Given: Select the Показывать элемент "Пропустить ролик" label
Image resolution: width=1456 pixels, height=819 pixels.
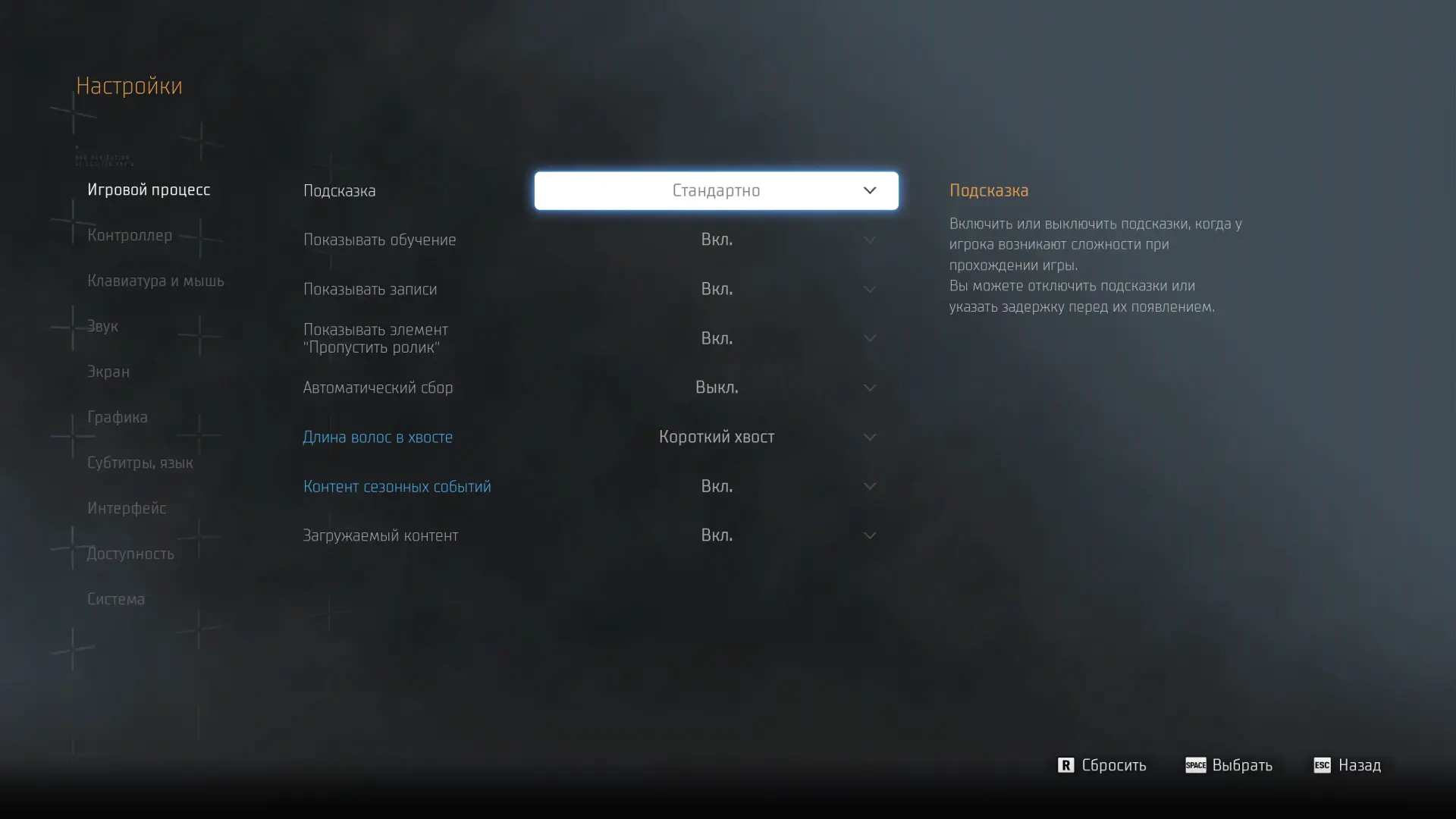Looking at the screenshot, I should click(376, 338).
